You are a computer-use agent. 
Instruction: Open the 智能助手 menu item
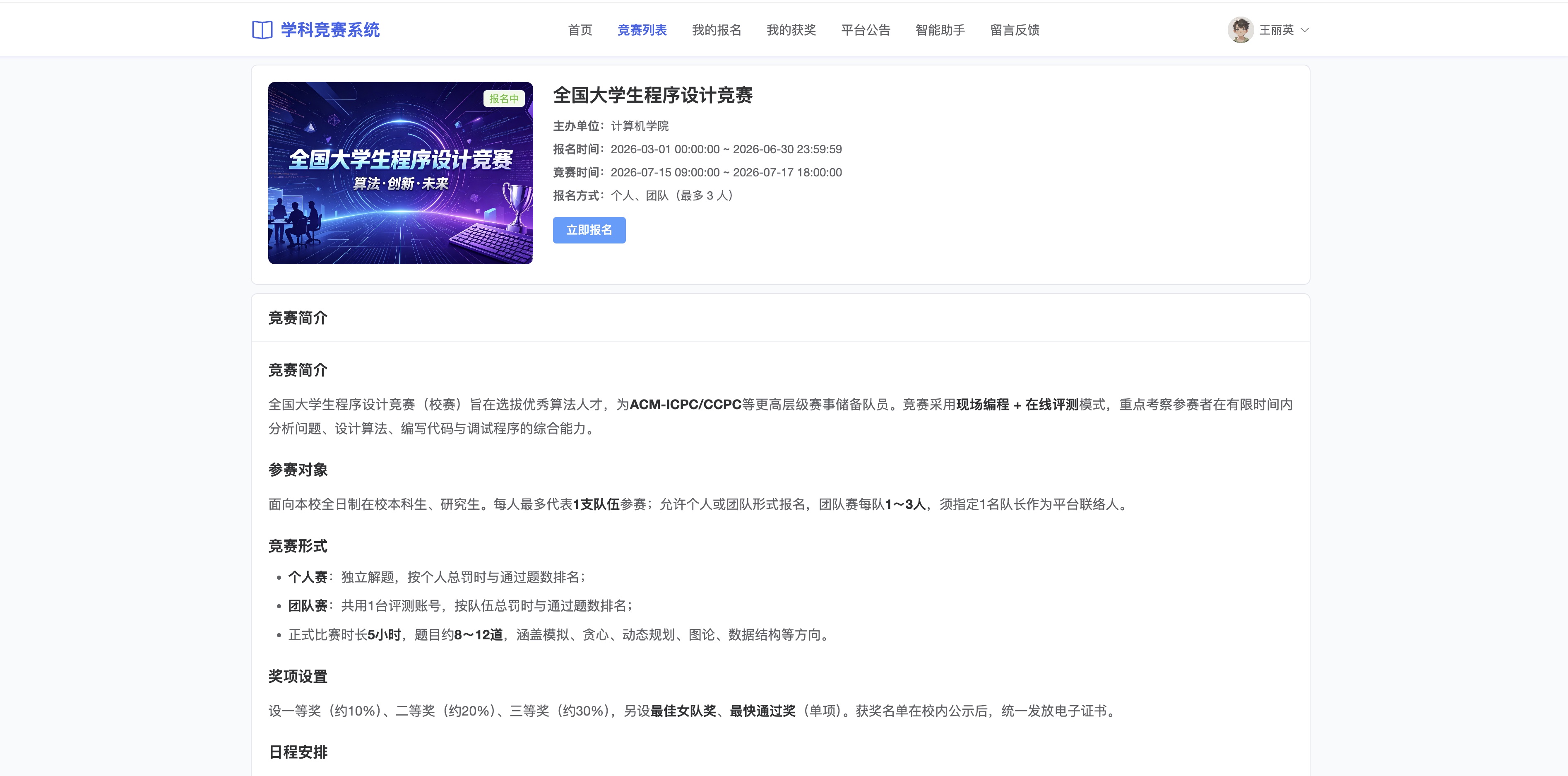pos(940,30)
